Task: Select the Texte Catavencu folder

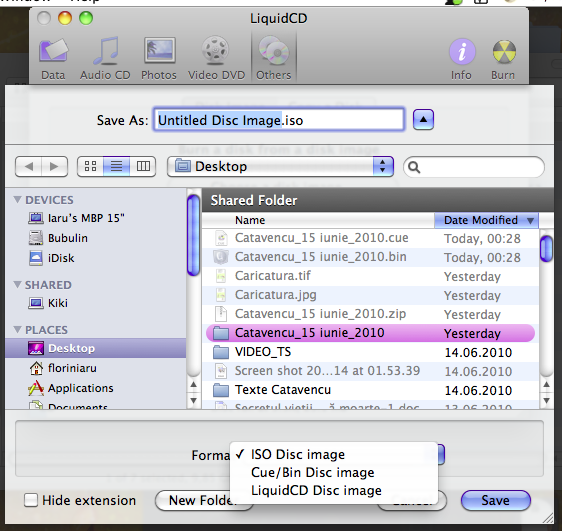Action: 370,390
